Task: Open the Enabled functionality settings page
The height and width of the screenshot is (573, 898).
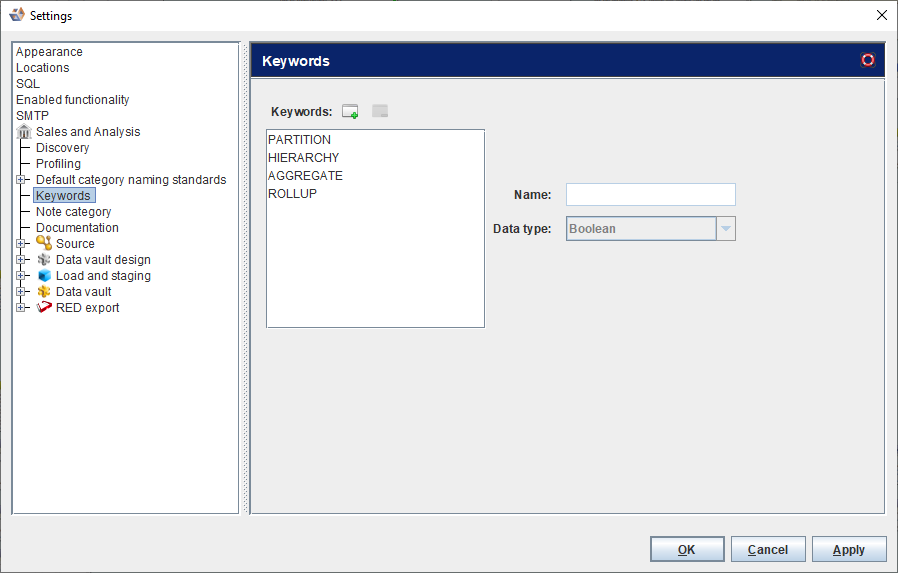Action: [72, 100]
